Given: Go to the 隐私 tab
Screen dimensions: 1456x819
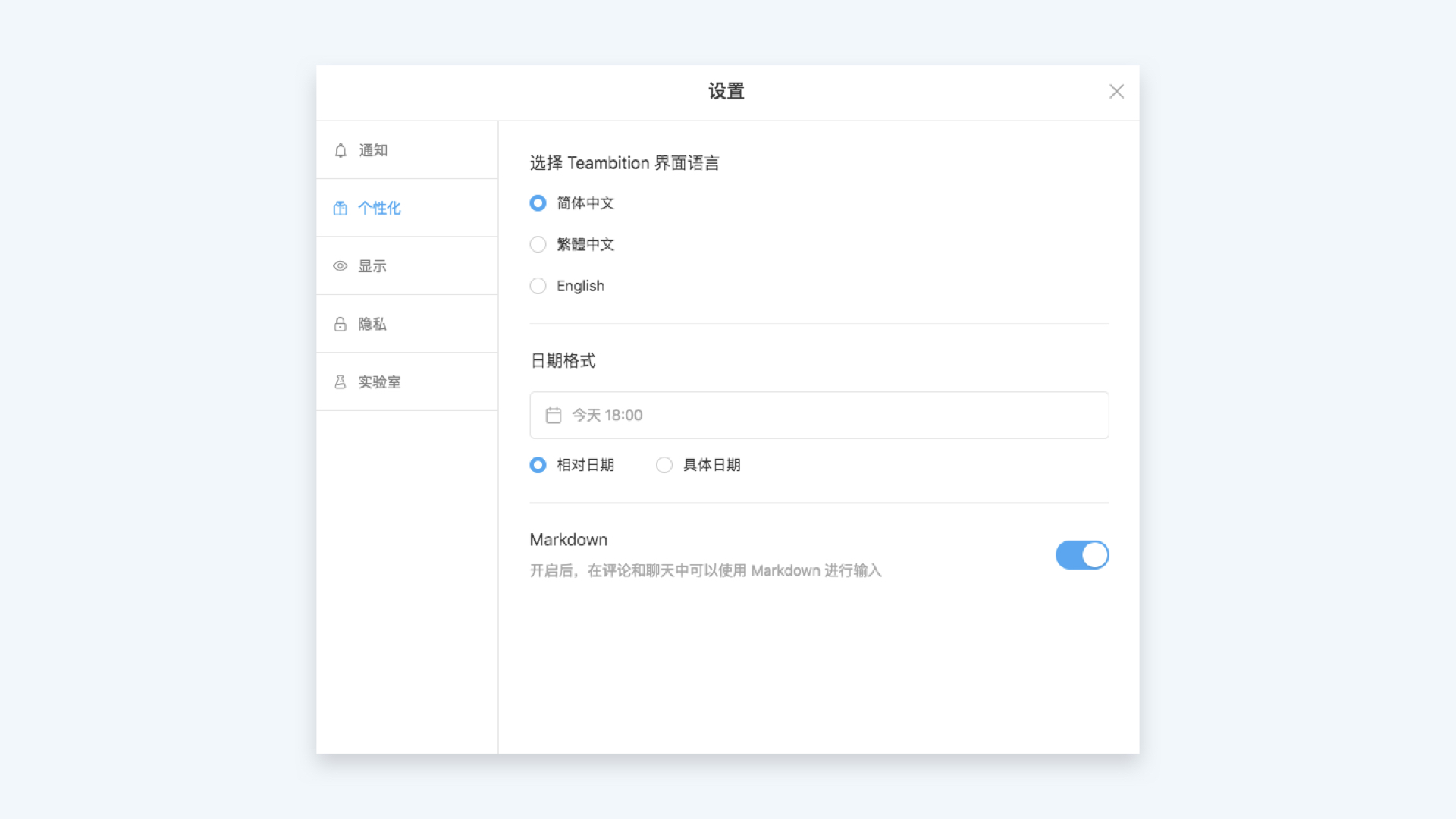Looking at the screenshot, I should 407,324.
